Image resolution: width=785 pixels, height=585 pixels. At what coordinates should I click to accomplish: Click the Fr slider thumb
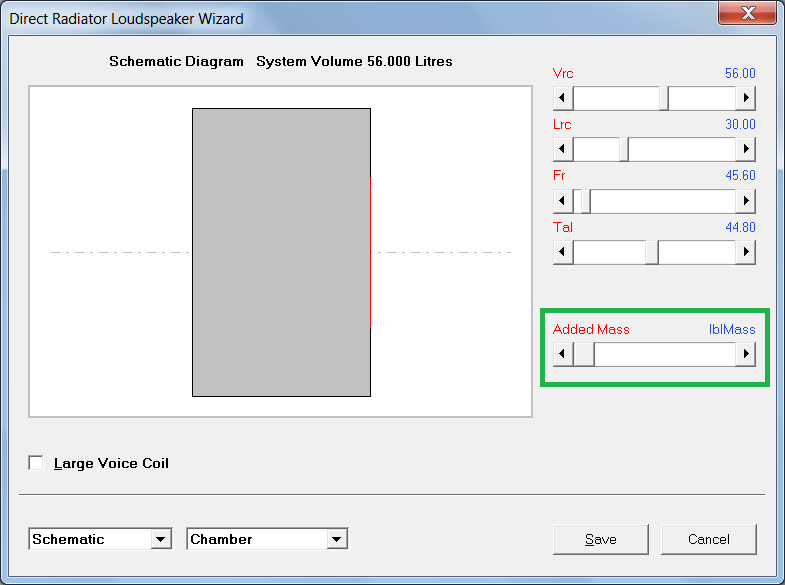(x=586, y=201)
